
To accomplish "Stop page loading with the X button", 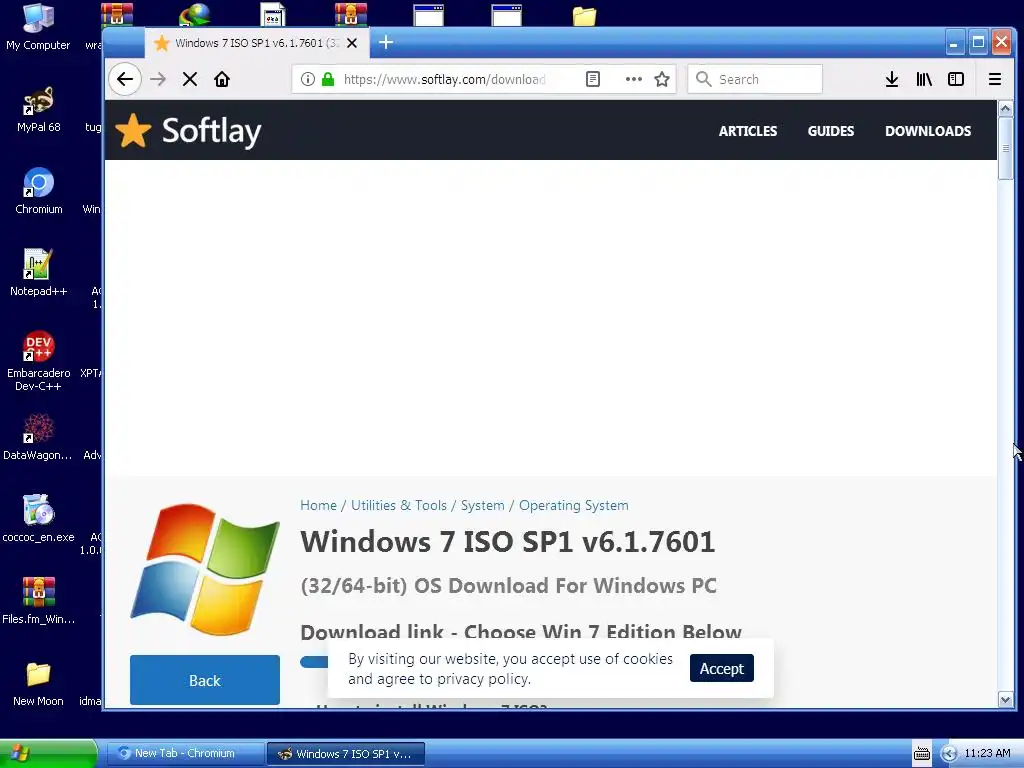I will [x=190, y=80].
